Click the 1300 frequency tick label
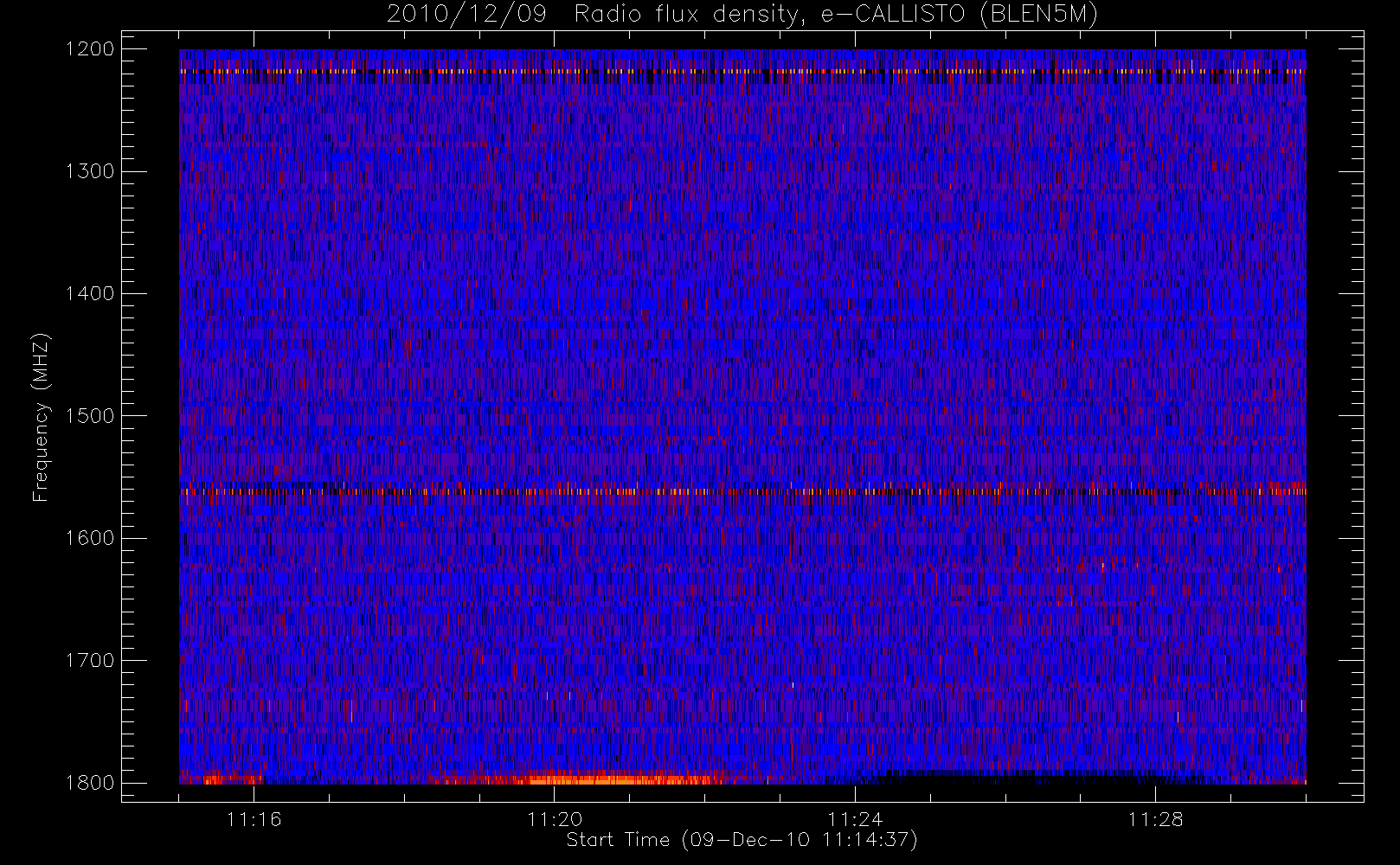 90,171
